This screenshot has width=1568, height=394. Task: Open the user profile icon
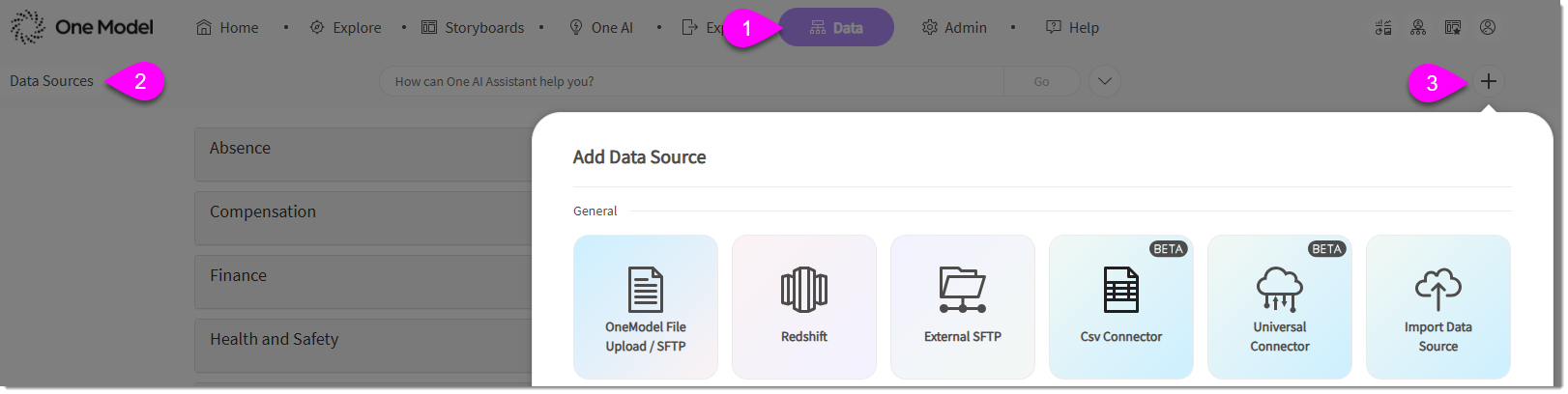click(1488, 28)
